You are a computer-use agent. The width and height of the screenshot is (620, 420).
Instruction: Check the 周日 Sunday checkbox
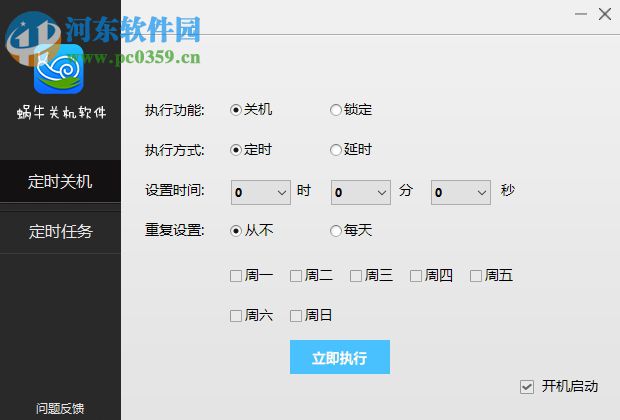(296, 316)
